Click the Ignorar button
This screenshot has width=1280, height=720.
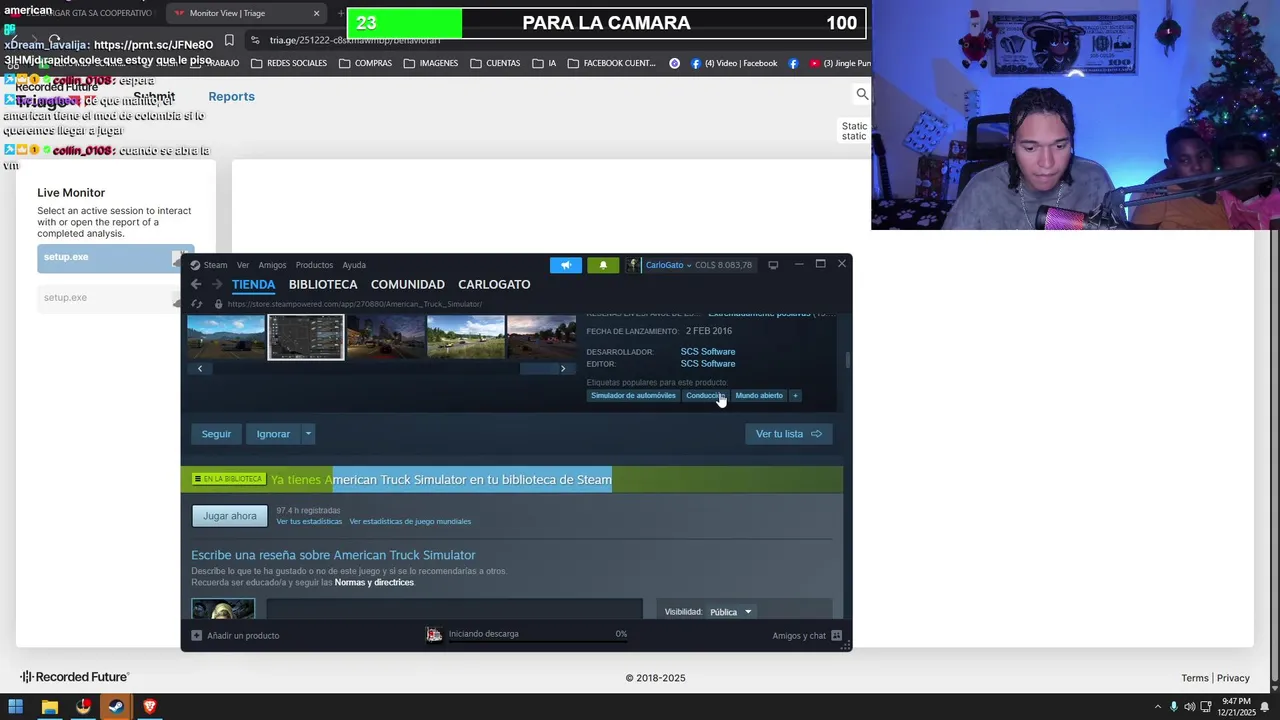(x=273, y=434)
